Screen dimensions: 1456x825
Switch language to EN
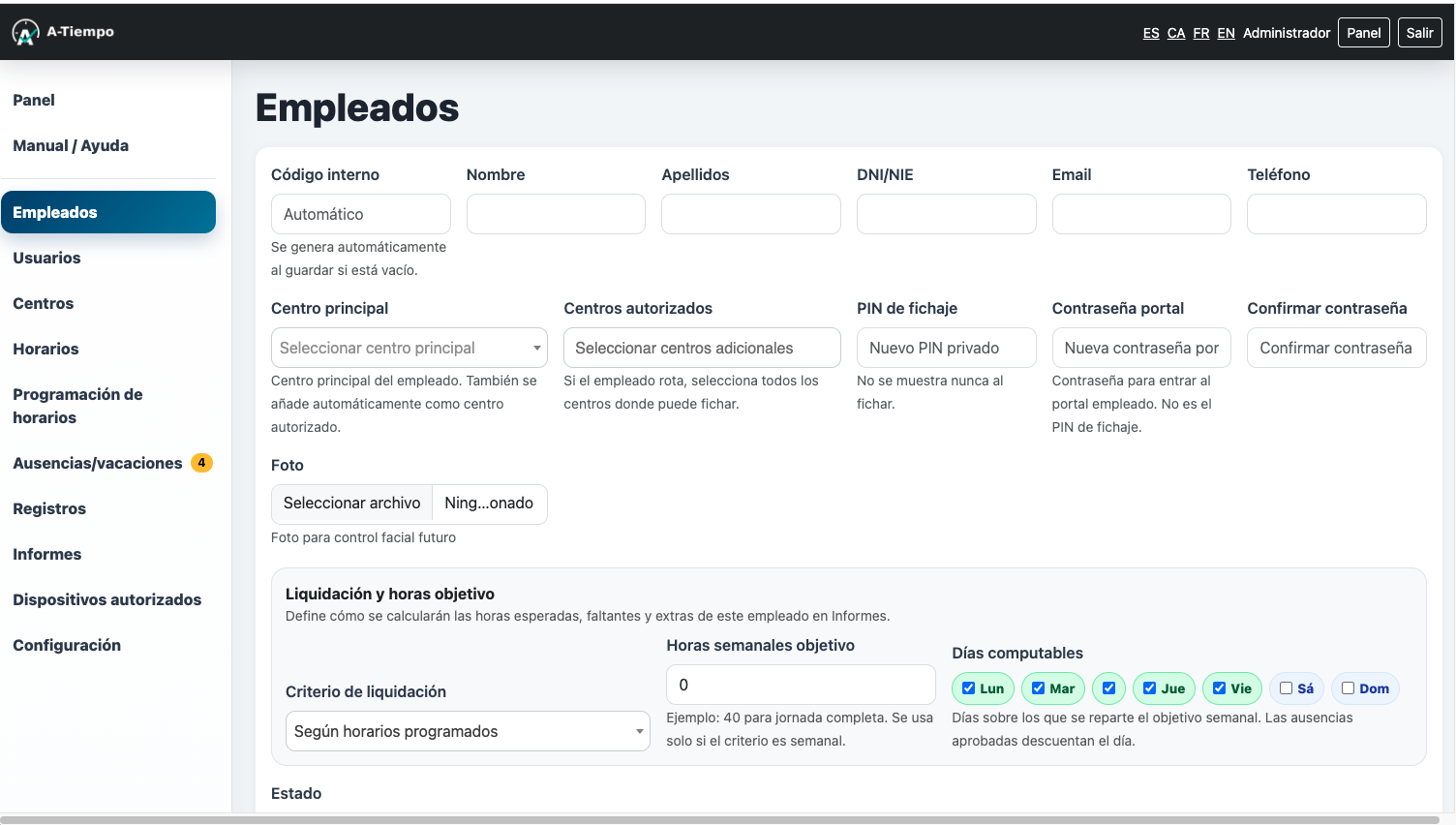pos(1227,33)
